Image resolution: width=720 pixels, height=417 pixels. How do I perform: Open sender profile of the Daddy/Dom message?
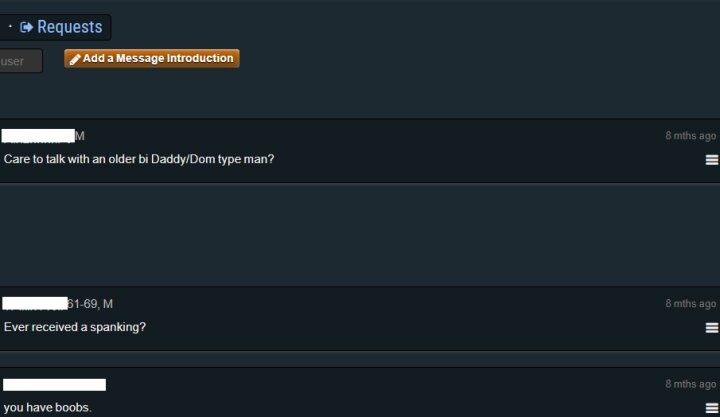(38, 135)
